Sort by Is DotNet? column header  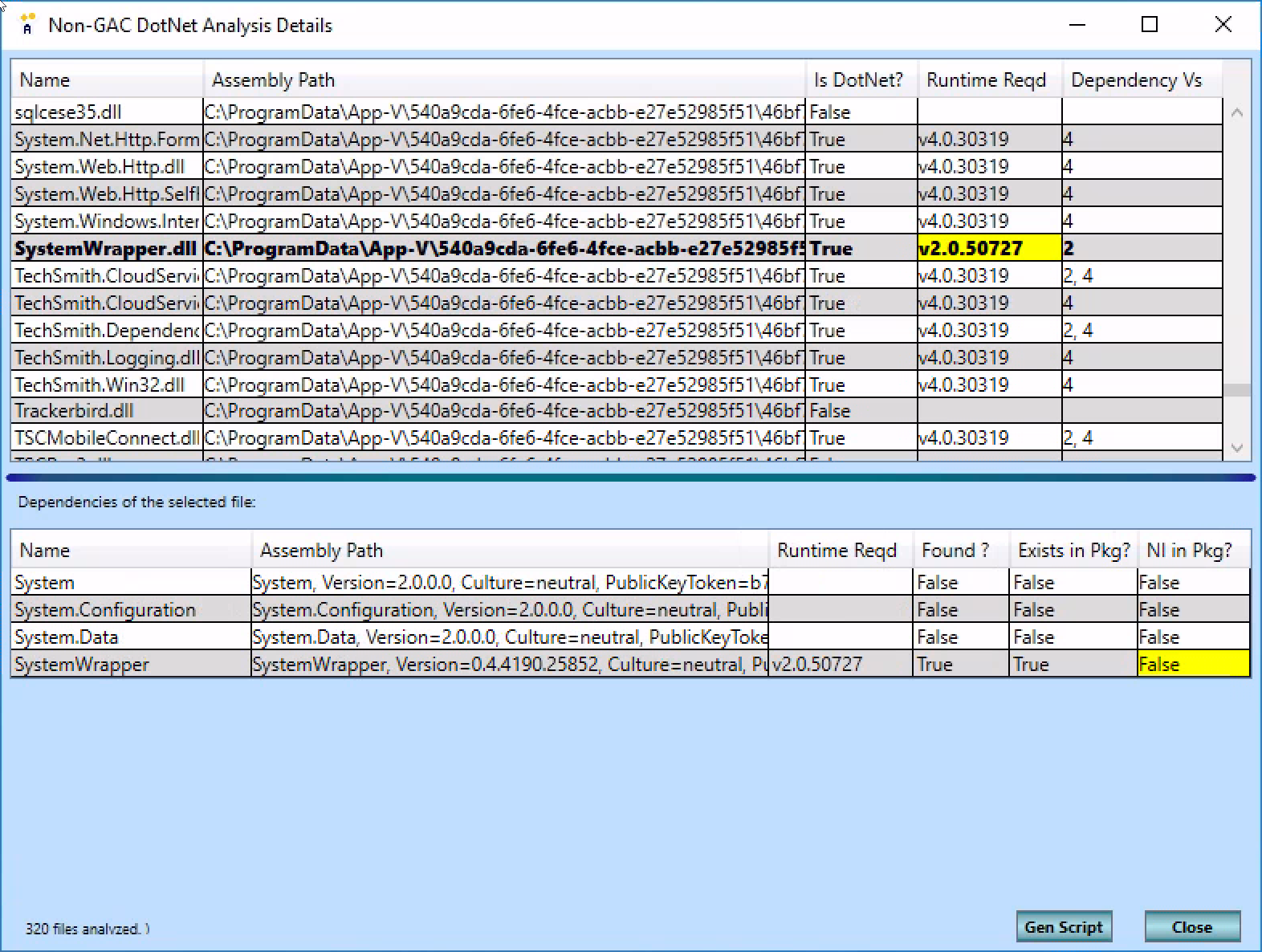861,80
